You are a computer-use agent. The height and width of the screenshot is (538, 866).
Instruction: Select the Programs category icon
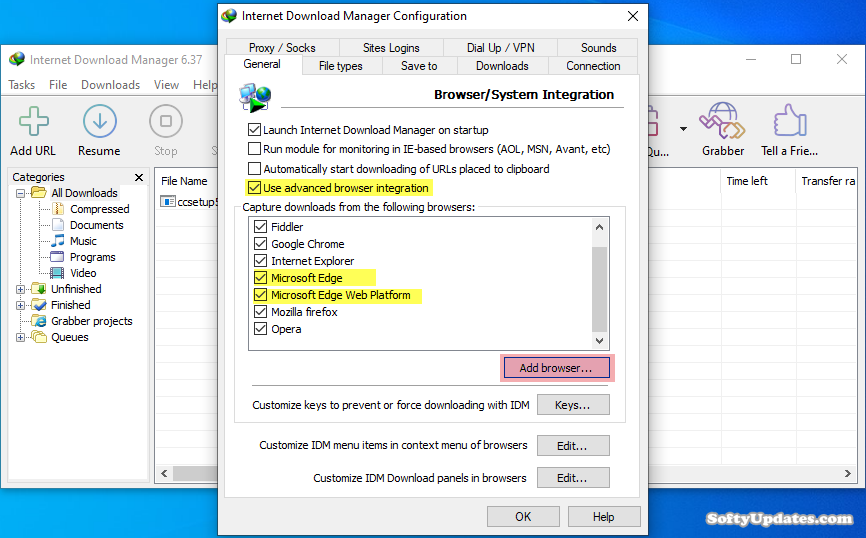coord(57,257)
